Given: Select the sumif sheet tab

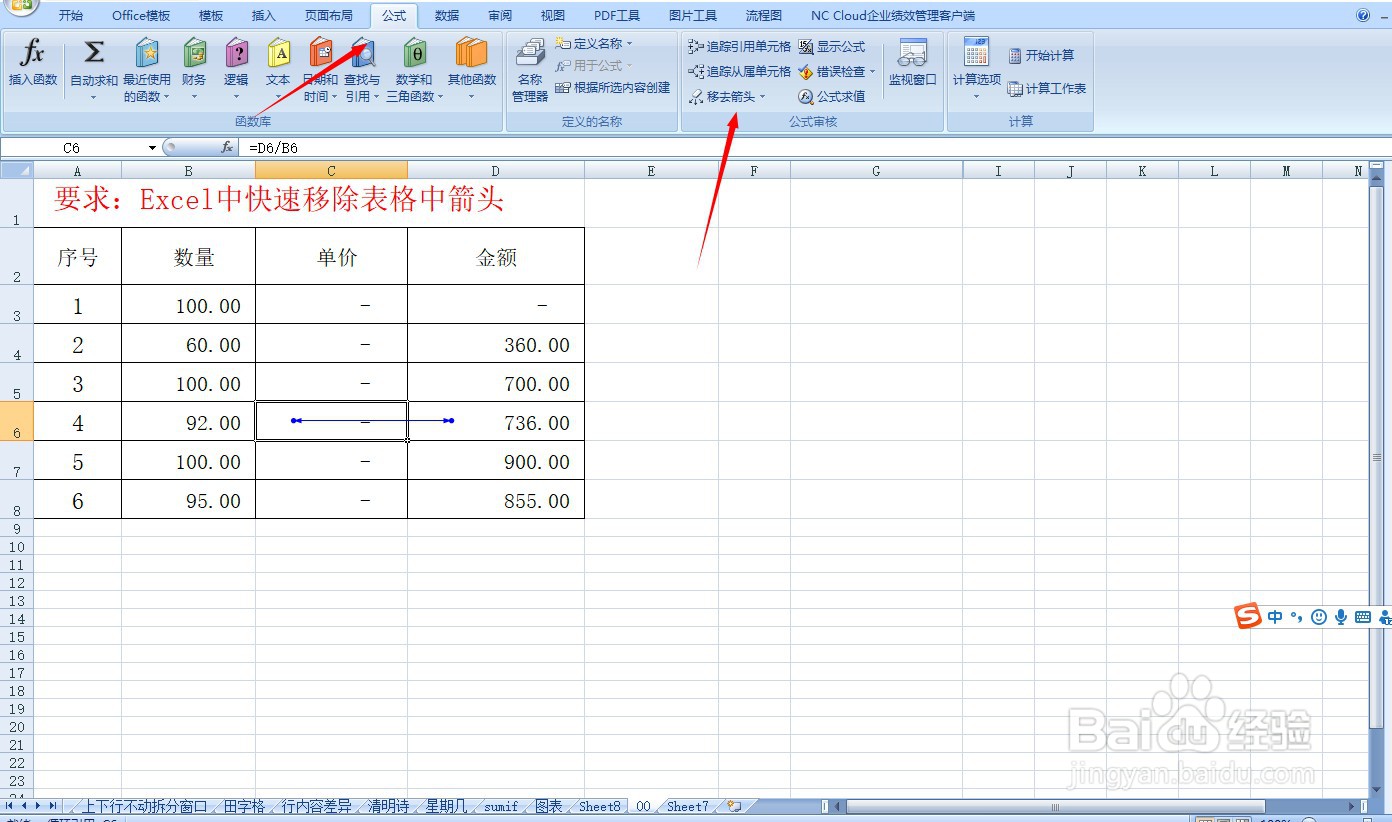Looking at the screenshot, I should click(501, 806).
